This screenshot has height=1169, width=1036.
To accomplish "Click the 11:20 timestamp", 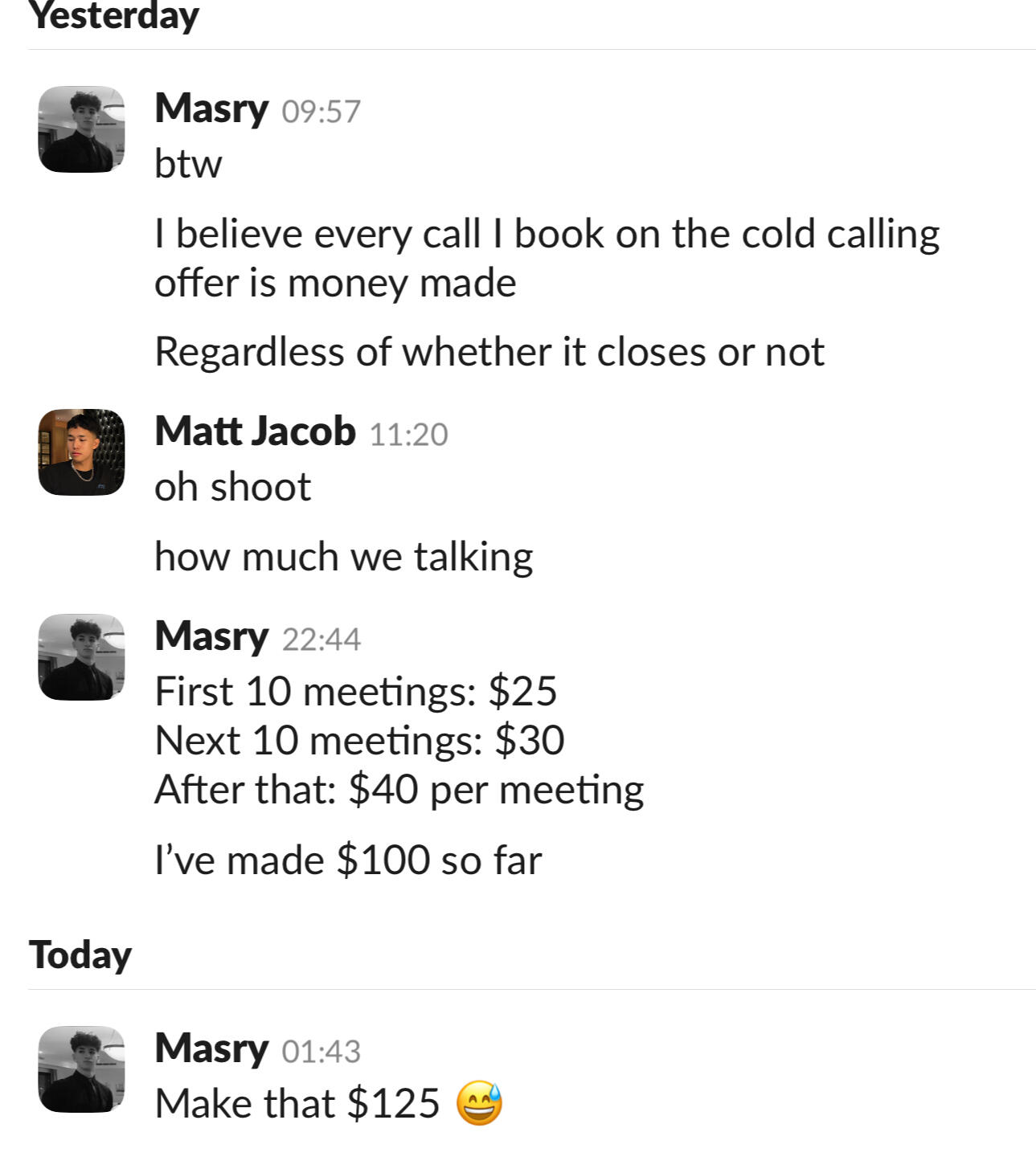I will (x=408, y=435).
